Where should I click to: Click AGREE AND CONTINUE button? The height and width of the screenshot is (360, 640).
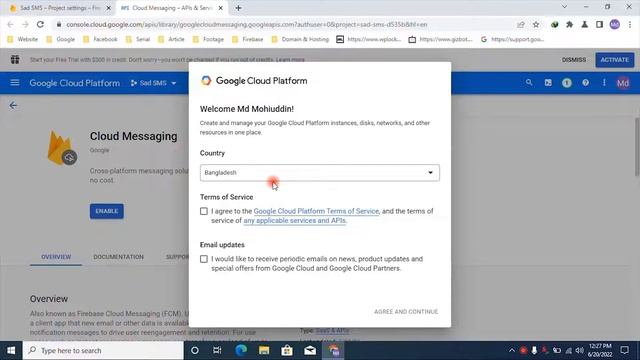406,311
